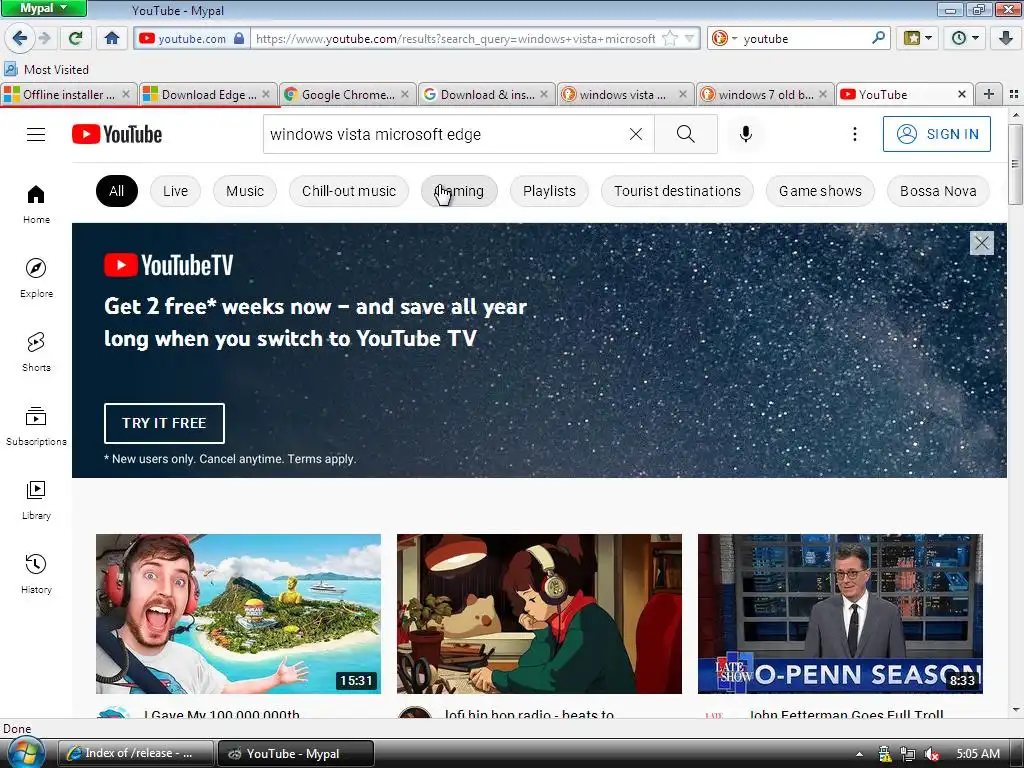This screenshot has width=1024, height=768.
Task: Select the Tourist destinations chip
Action: point(677,191)
